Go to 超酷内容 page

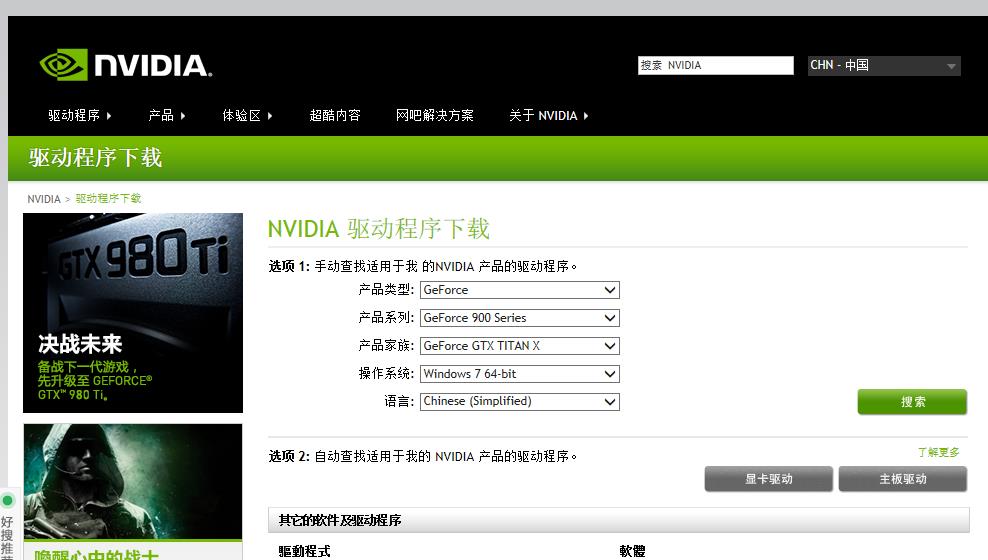coord(335,115)
